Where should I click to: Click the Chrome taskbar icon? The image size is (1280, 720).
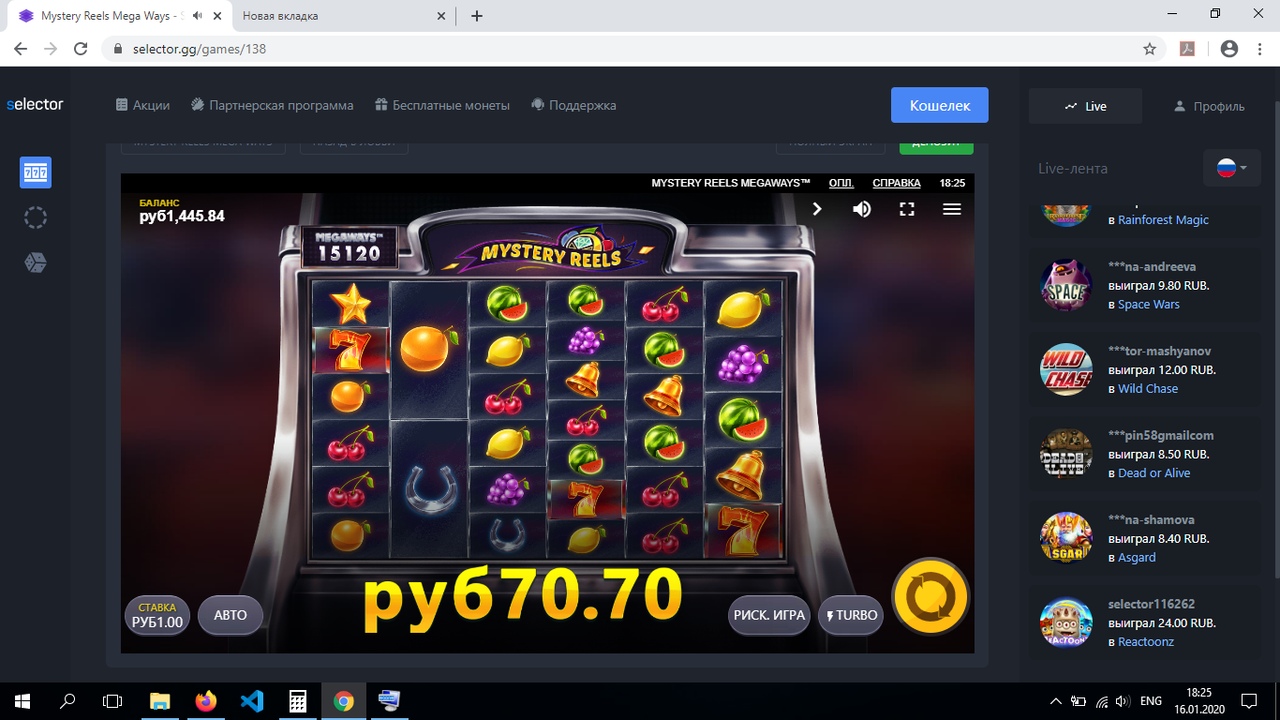[343, 701]
